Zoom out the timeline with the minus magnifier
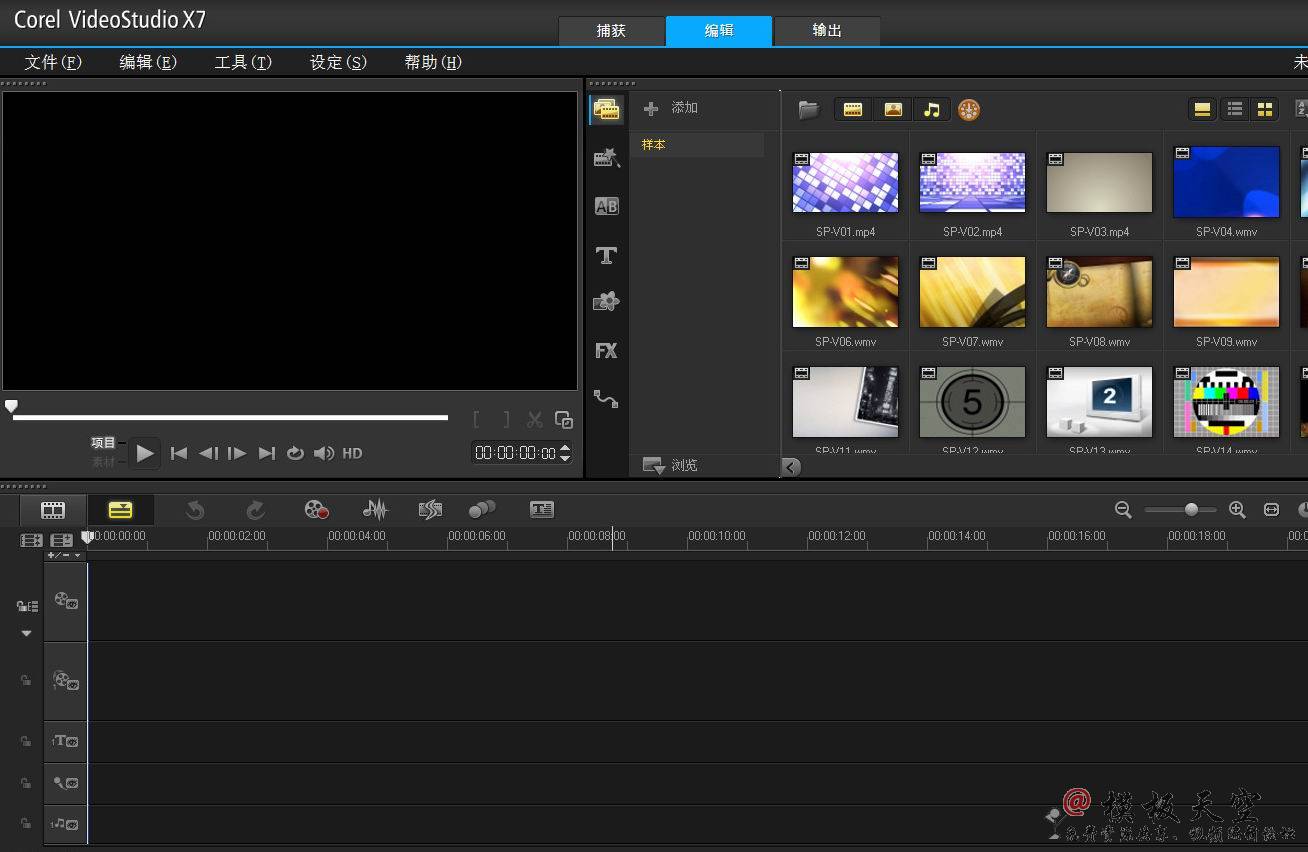This screenshot has height=852, width=1308. (x=1123, y=510)
